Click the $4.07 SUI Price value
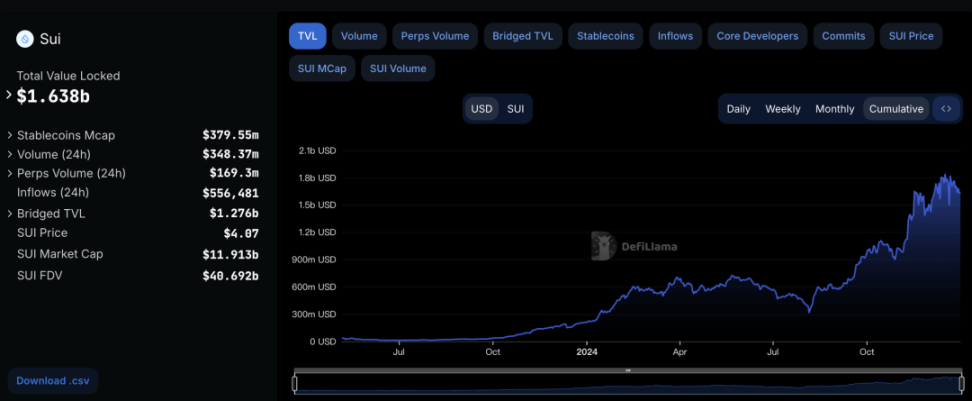Screen dimensions: 972x401 (x=241, y=234)
